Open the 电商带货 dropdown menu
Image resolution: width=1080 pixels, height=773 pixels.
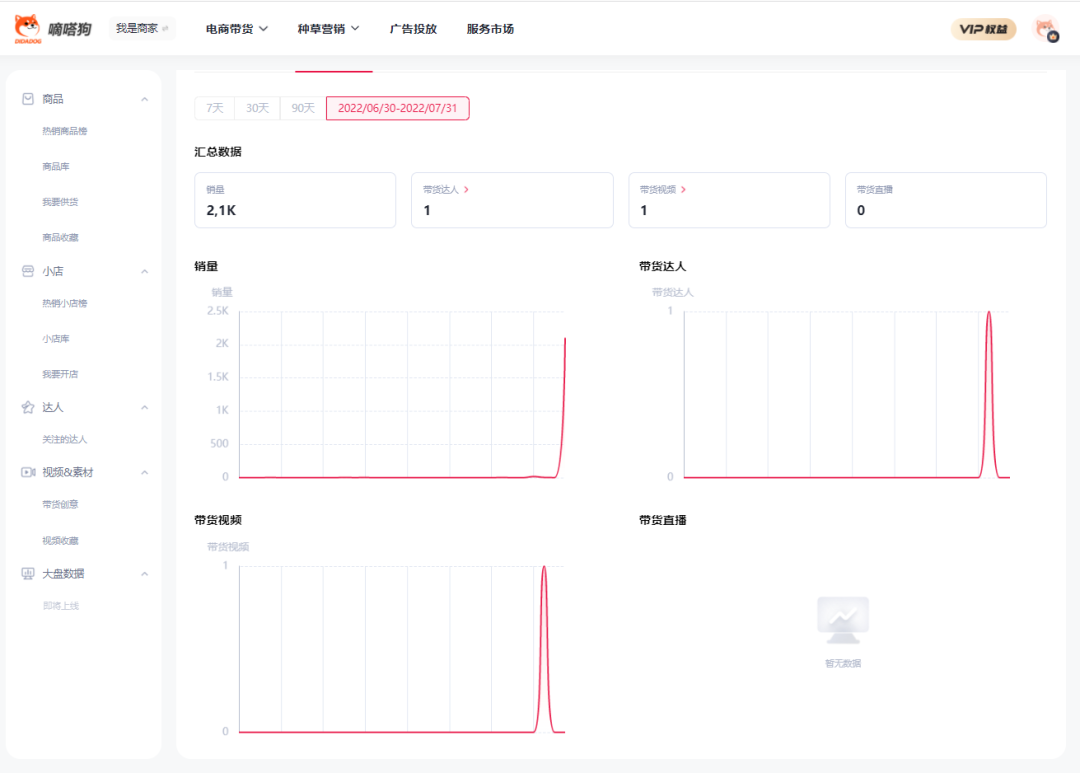point(236,29)
